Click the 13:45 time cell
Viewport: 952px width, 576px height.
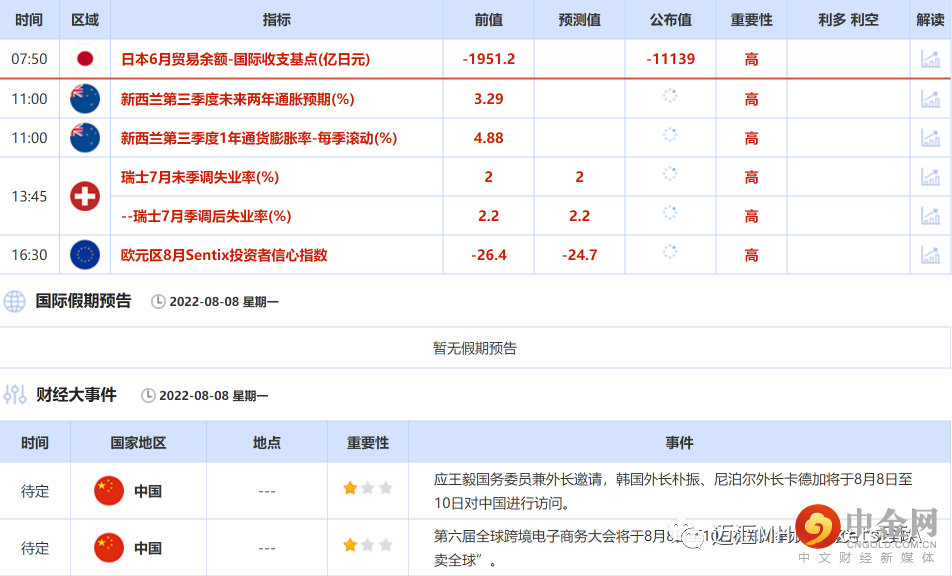[29, 196]
